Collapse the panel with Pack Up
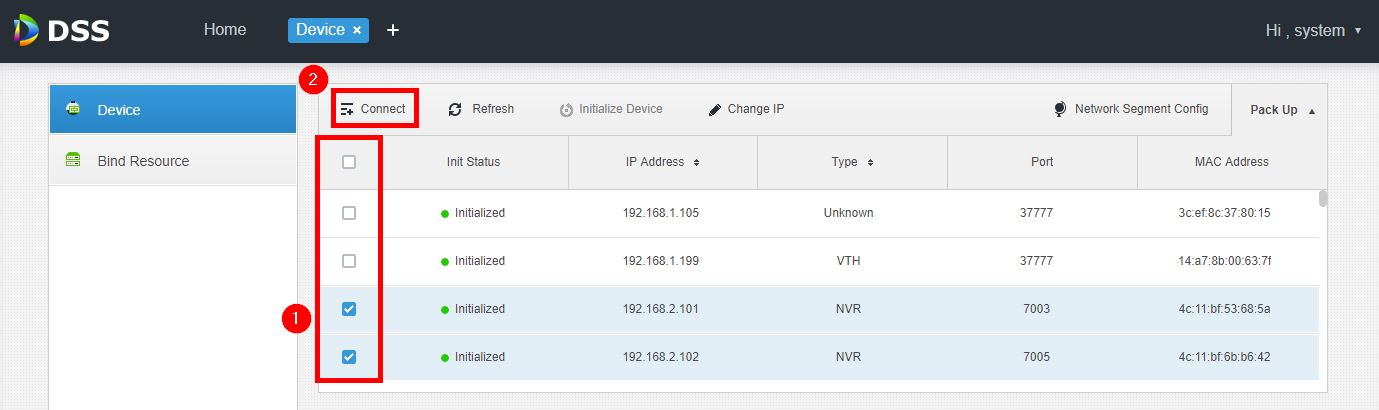This screenshot has height=410, width=1379. pyautogui.click(x=1283, y=110)
